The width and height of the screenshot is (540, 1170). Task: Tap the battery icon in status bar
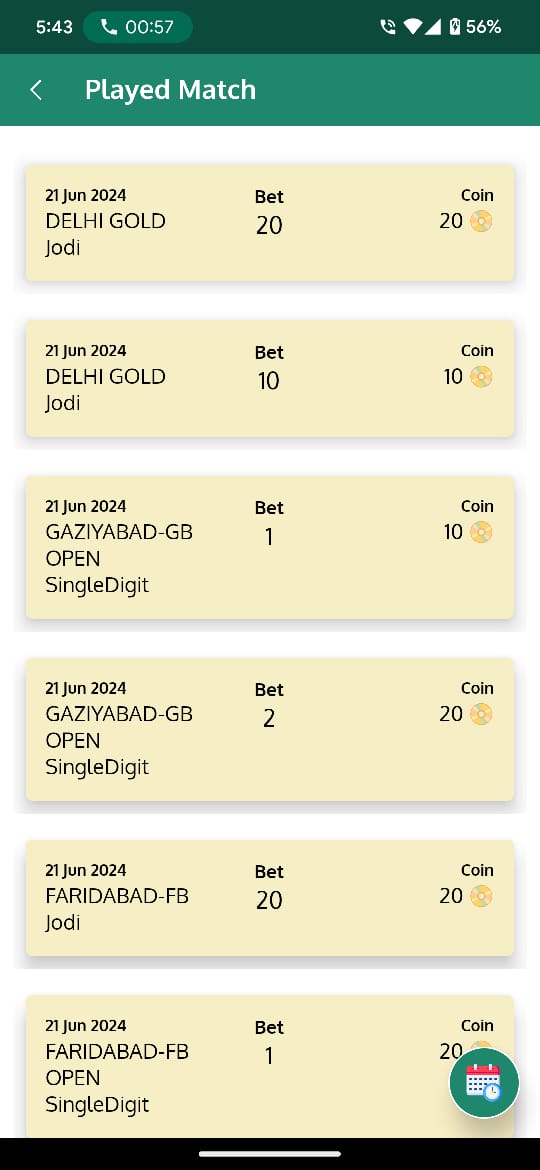[x=455, y=27]
